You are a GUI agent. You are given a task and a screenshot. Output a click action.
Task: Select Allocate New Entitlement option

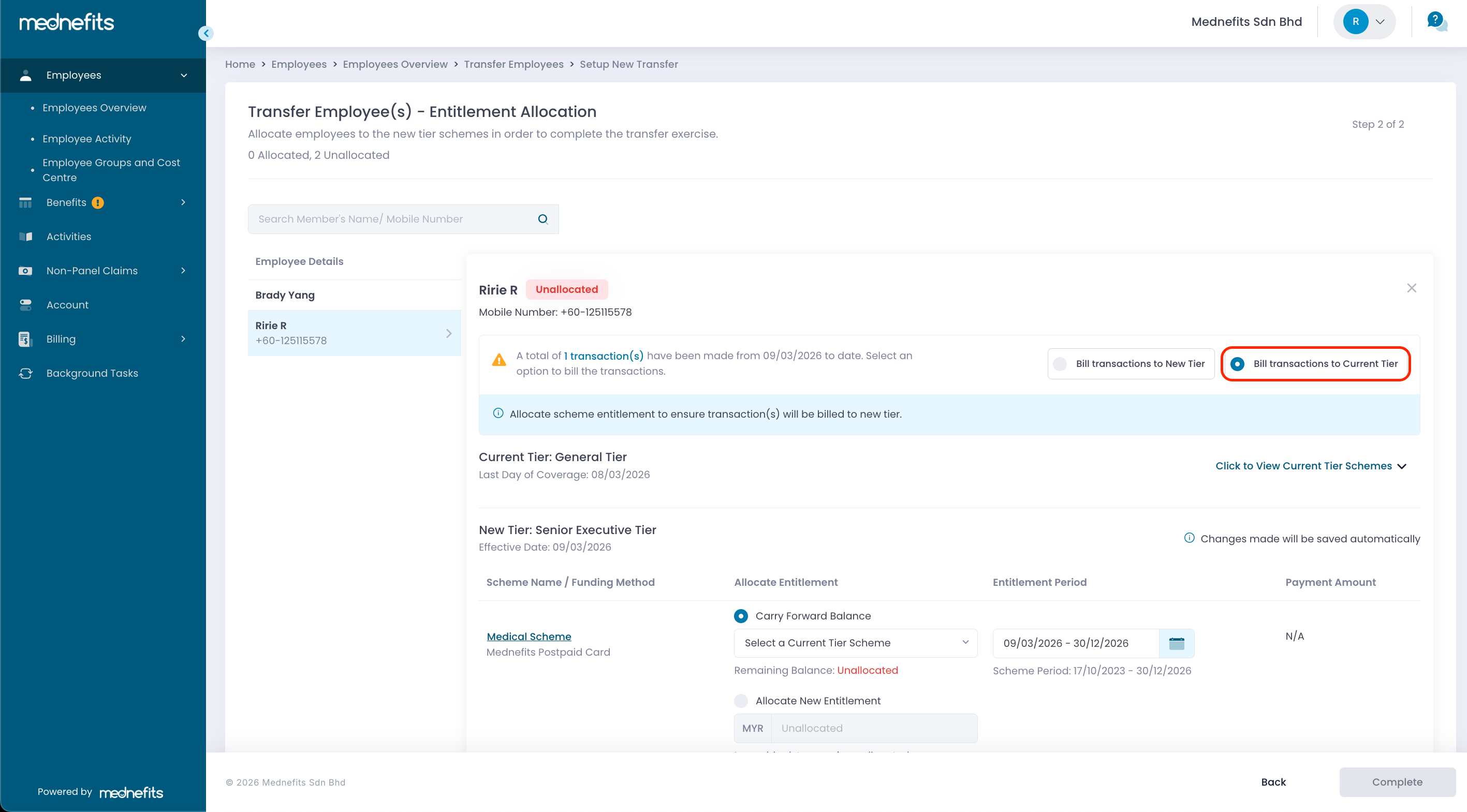pos(741,700)
